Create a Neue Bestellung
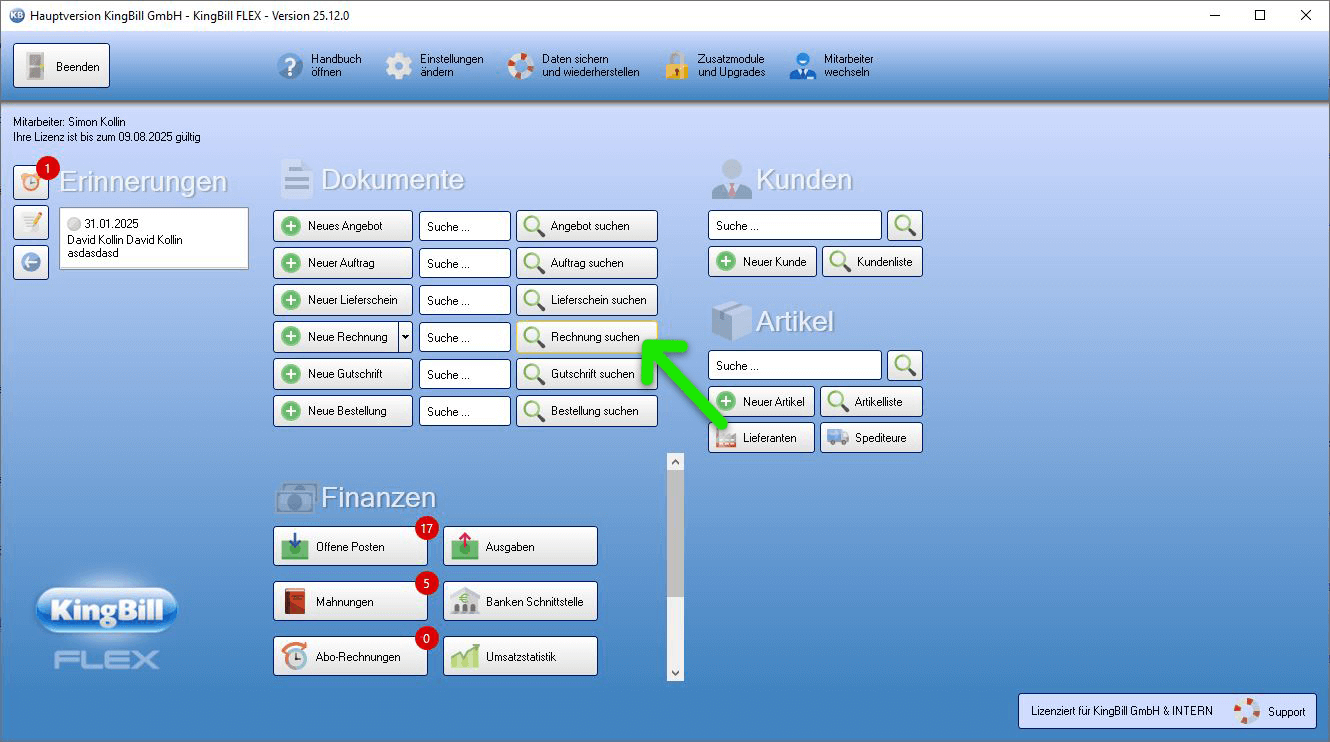Image resolution: width=1330 pixels, height=742 pixels. click(x=343, y=411)
